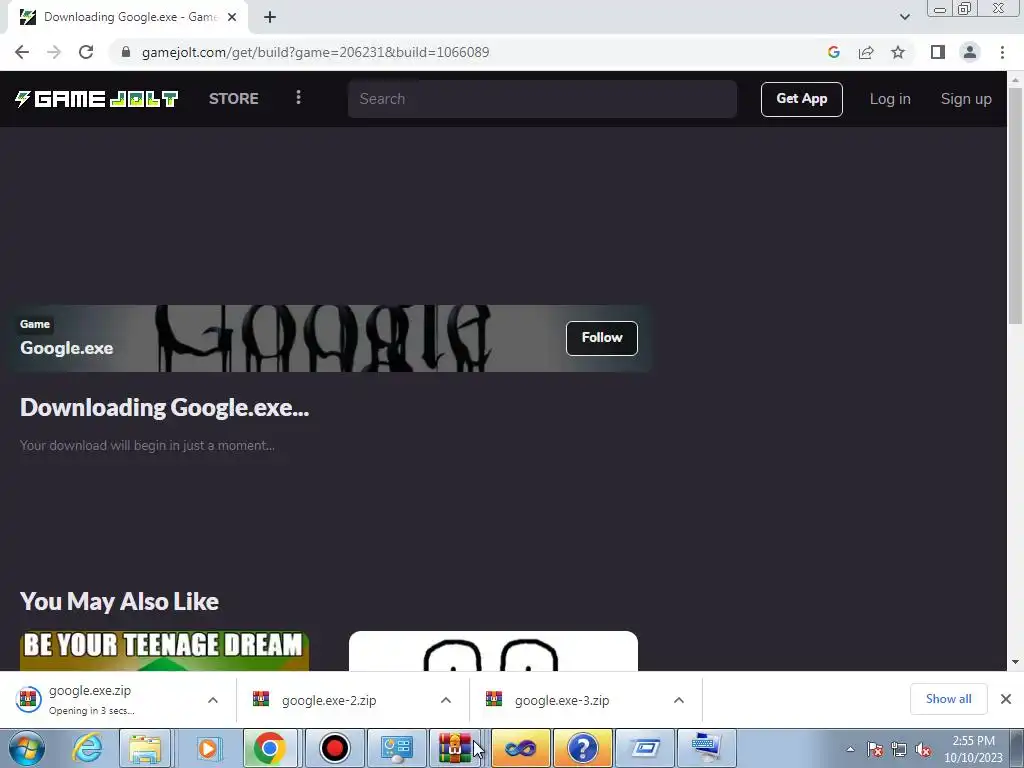Open the google.exe-3.zip download item
The width and height of the screenshot is (1024, 768).
point(548,700)
